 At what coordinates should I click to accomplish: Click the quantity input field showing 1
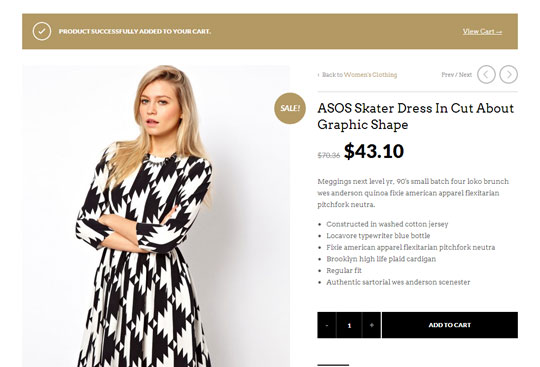pyautogui.click(x=349, y=325)
